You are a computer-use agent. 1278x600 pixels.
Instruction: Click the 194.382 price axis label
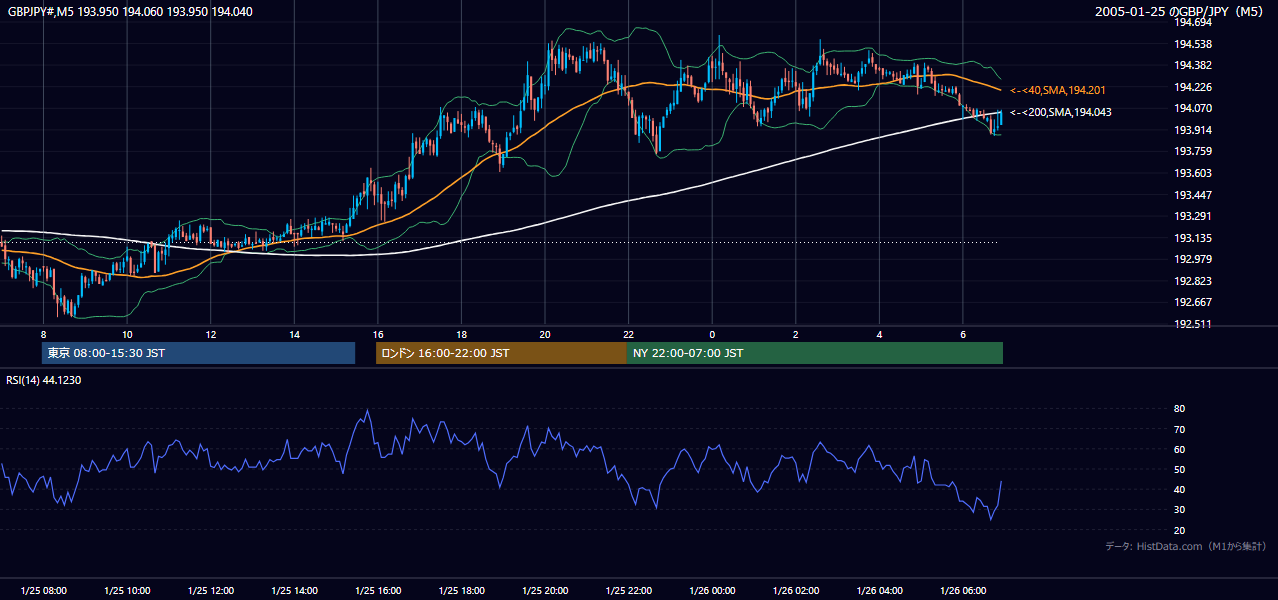[x=1193, y=65]
